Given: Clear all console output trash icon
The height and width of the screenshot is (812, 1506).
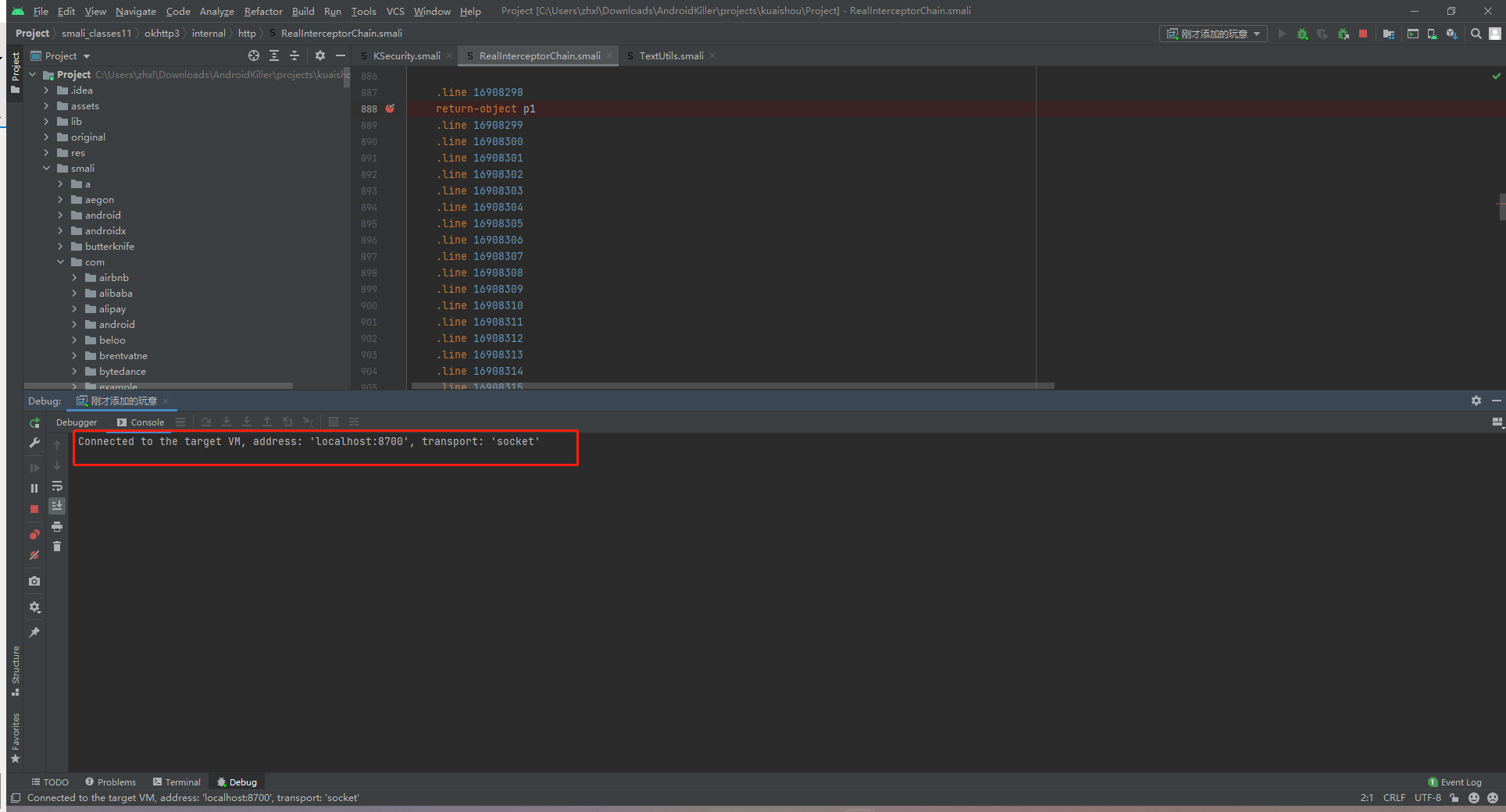Looking at the screenshot, I should [x=57, y=547].
